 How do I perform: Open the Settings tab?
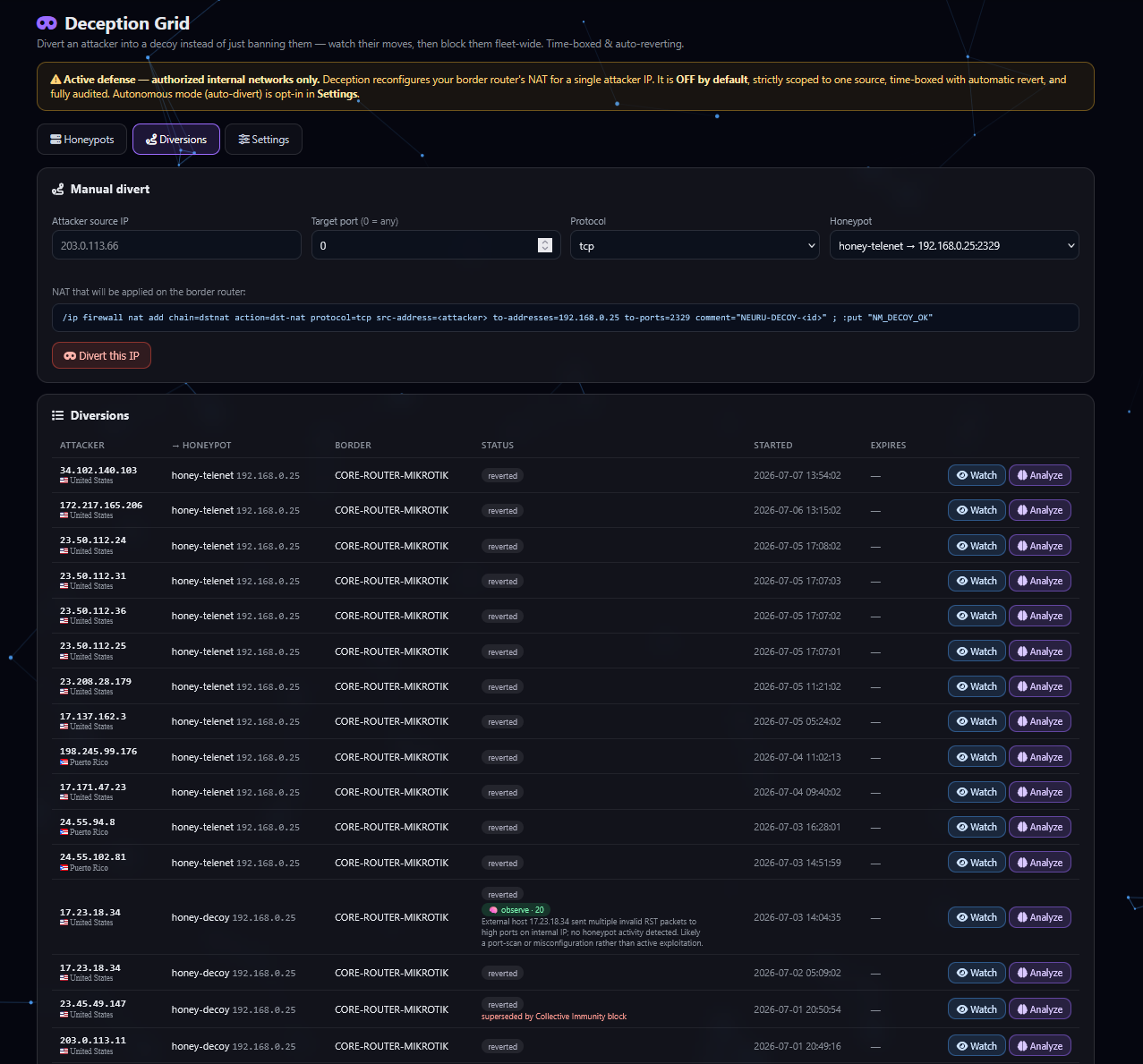tap(263, 140)
